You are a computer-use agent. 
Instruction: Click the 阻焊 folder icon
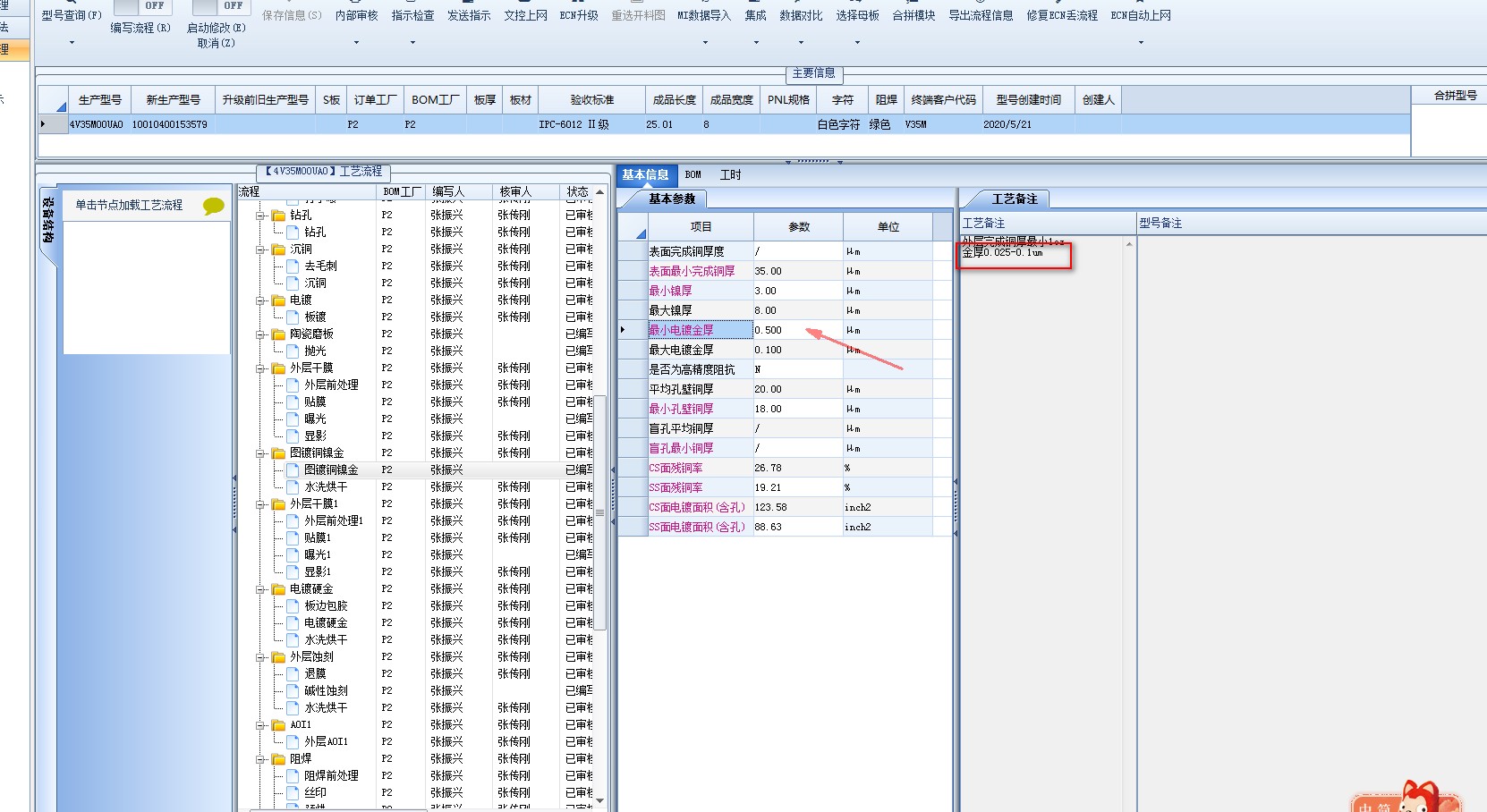click(278, 759)
